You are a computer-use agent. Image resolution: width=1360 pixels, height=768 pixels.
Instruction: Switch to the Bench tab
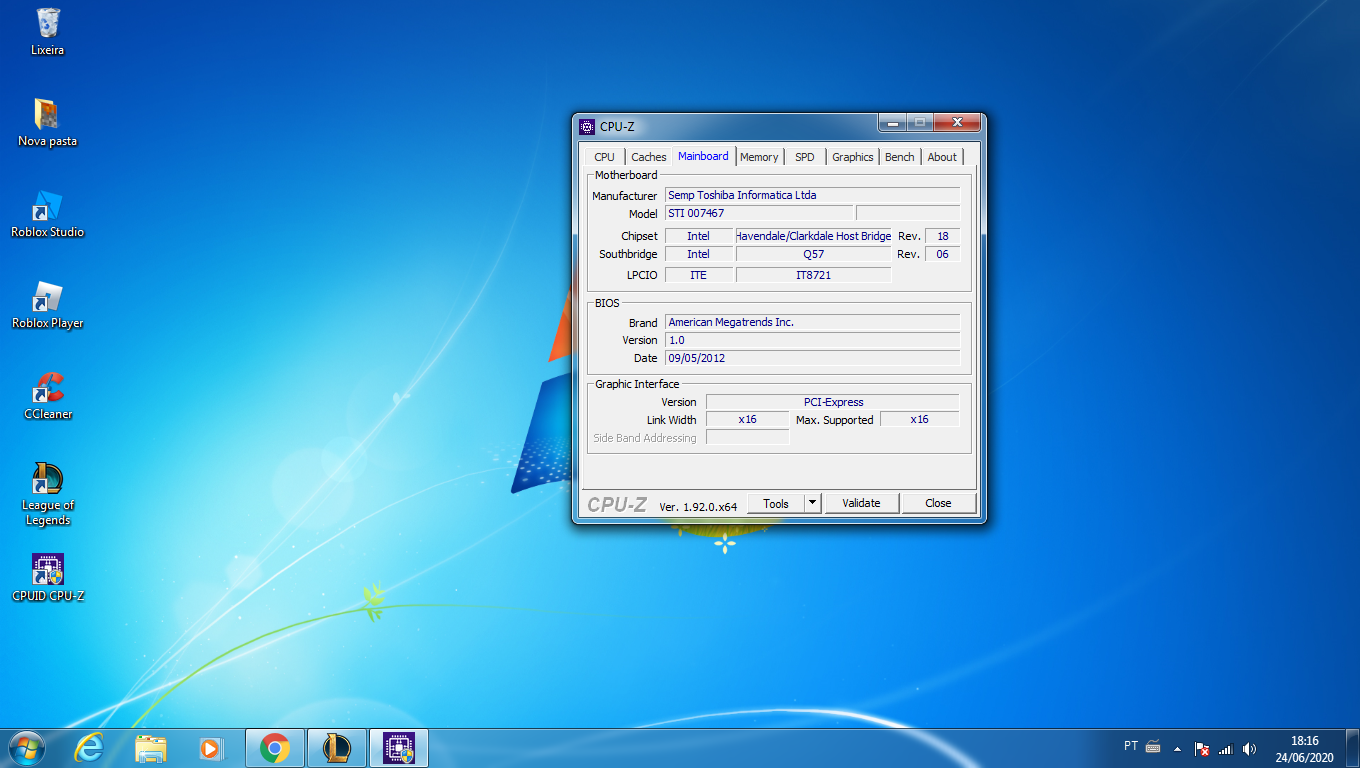tap(900, 157)
